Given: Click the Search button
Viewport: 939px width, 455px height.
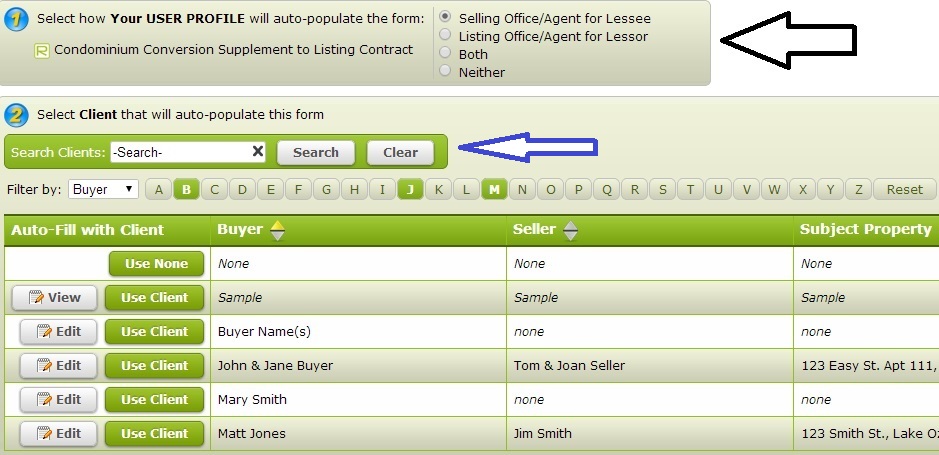Looking at the screenshot, I should (316, 152).
